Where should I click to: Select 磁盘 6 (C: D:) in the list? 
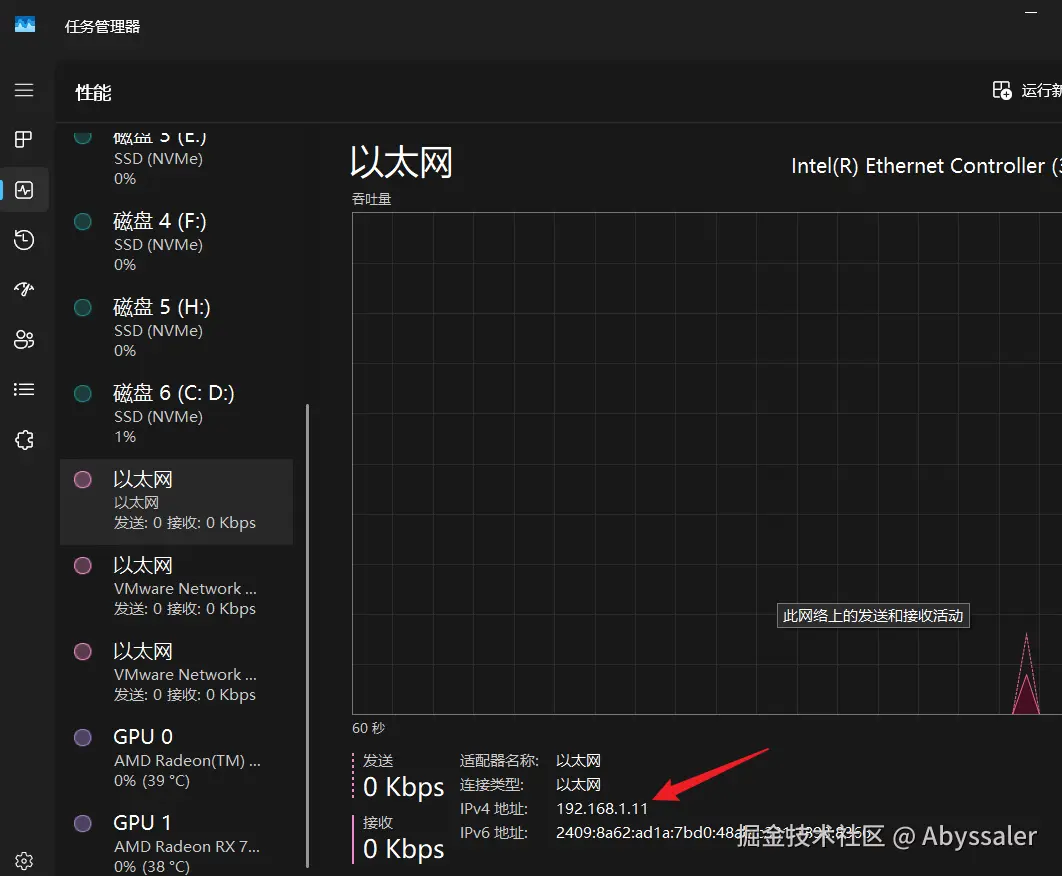[x=176, y=414]
